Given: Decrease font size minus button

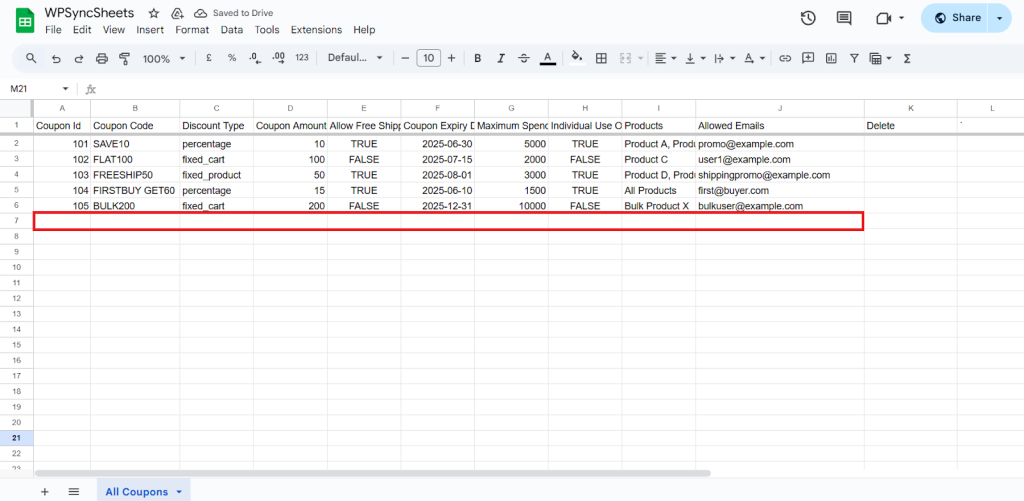Looking at the screenshot, I should (x=405, y=58).
